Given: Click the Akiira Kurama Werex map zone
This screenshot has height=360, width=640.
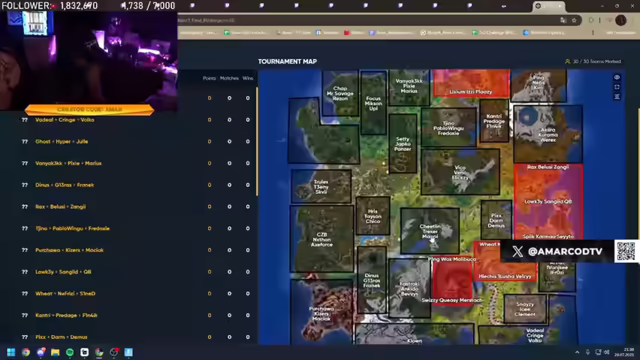Looking at the screenshot, I should click(548, 134).
